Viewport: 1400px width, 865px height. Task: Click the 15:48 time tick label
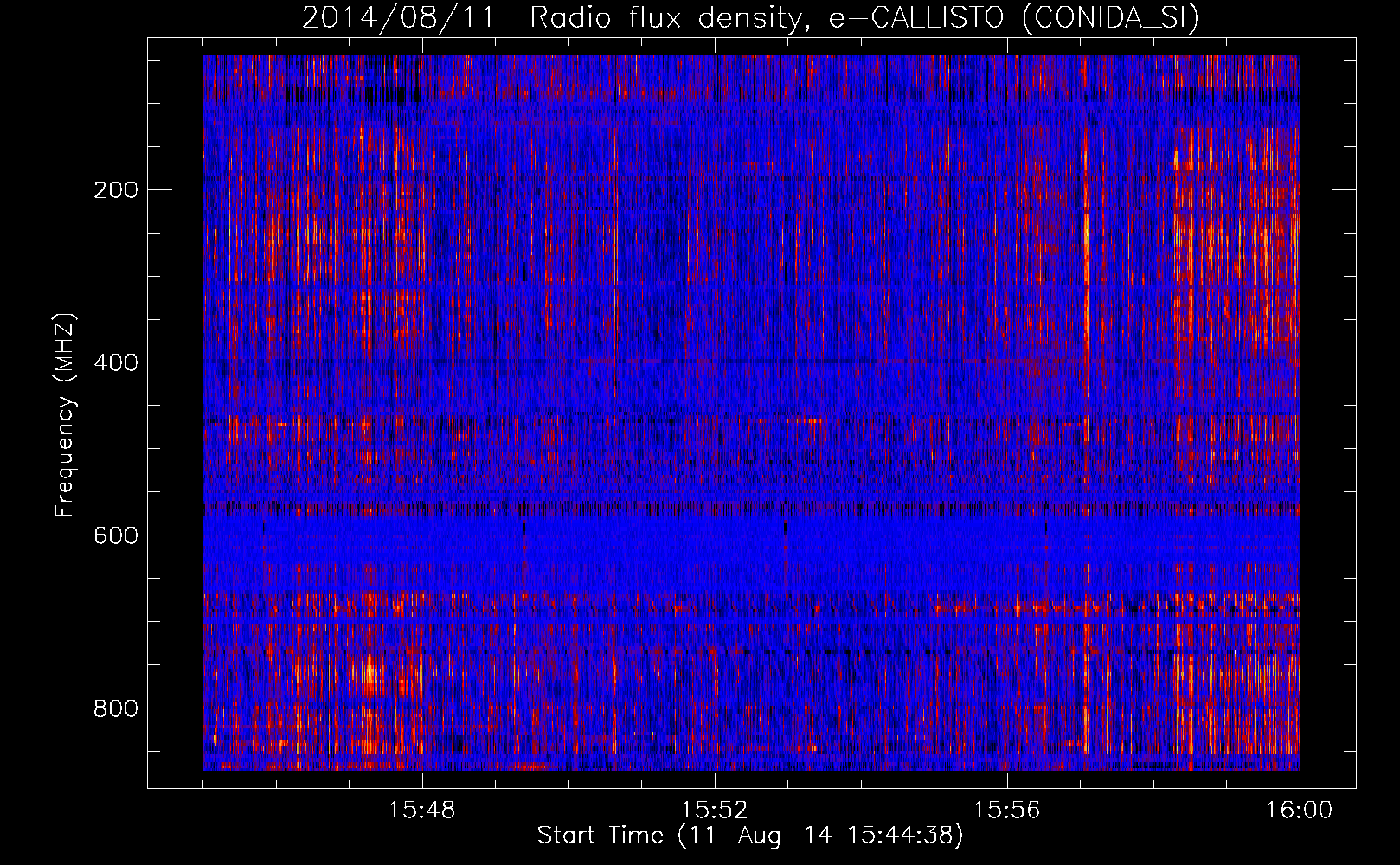click(422, 811)
